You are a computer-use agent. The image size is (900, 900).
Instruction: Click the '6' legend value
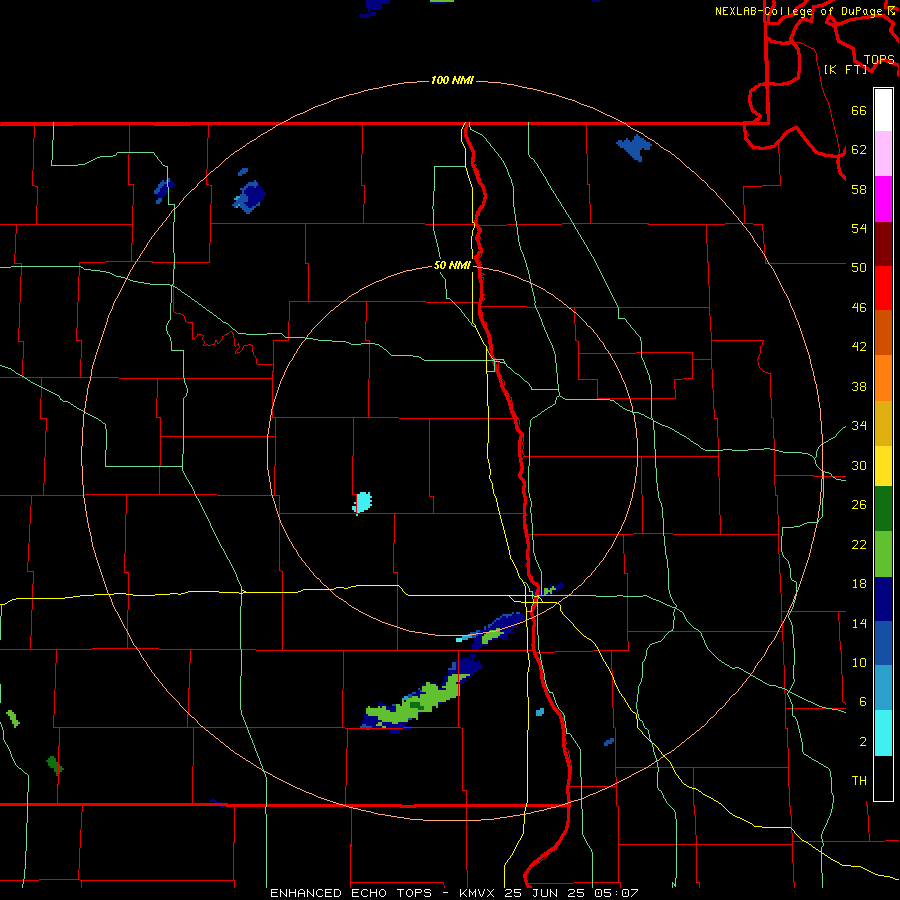[863, 701]
